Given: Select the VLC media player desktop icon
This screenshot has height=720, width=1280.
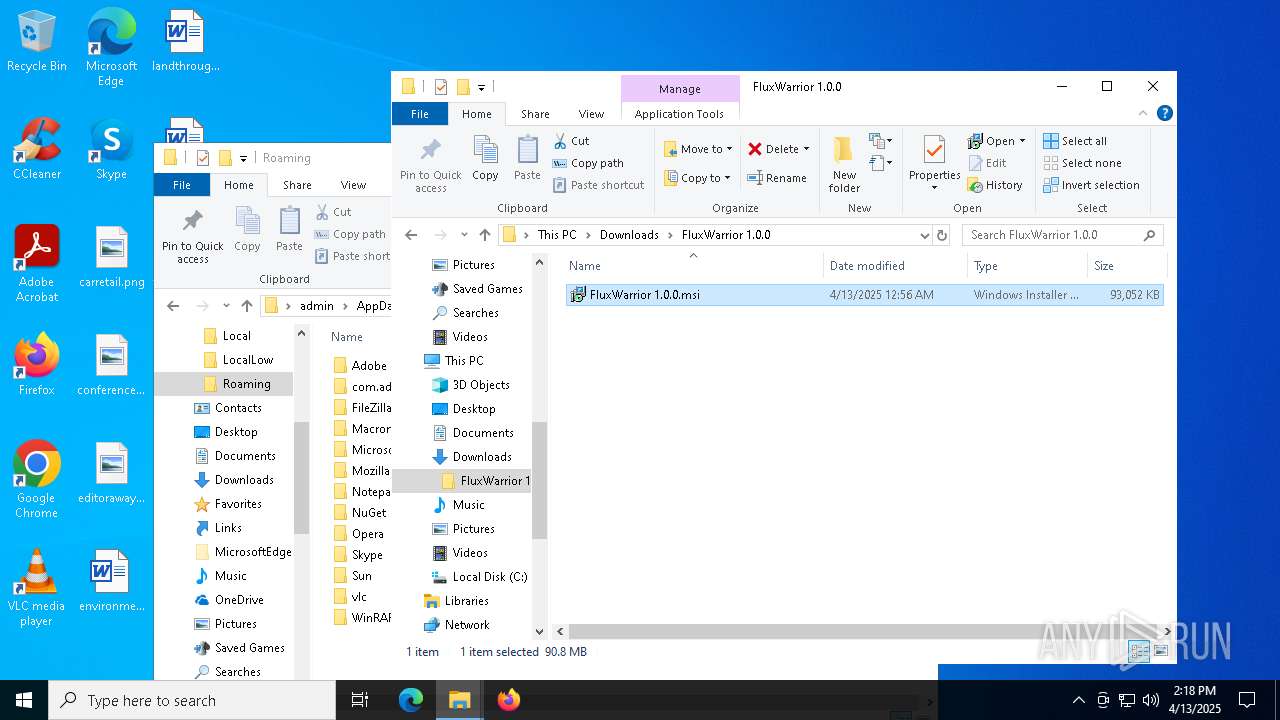Looking at the screenshot, I should (37, 588).
